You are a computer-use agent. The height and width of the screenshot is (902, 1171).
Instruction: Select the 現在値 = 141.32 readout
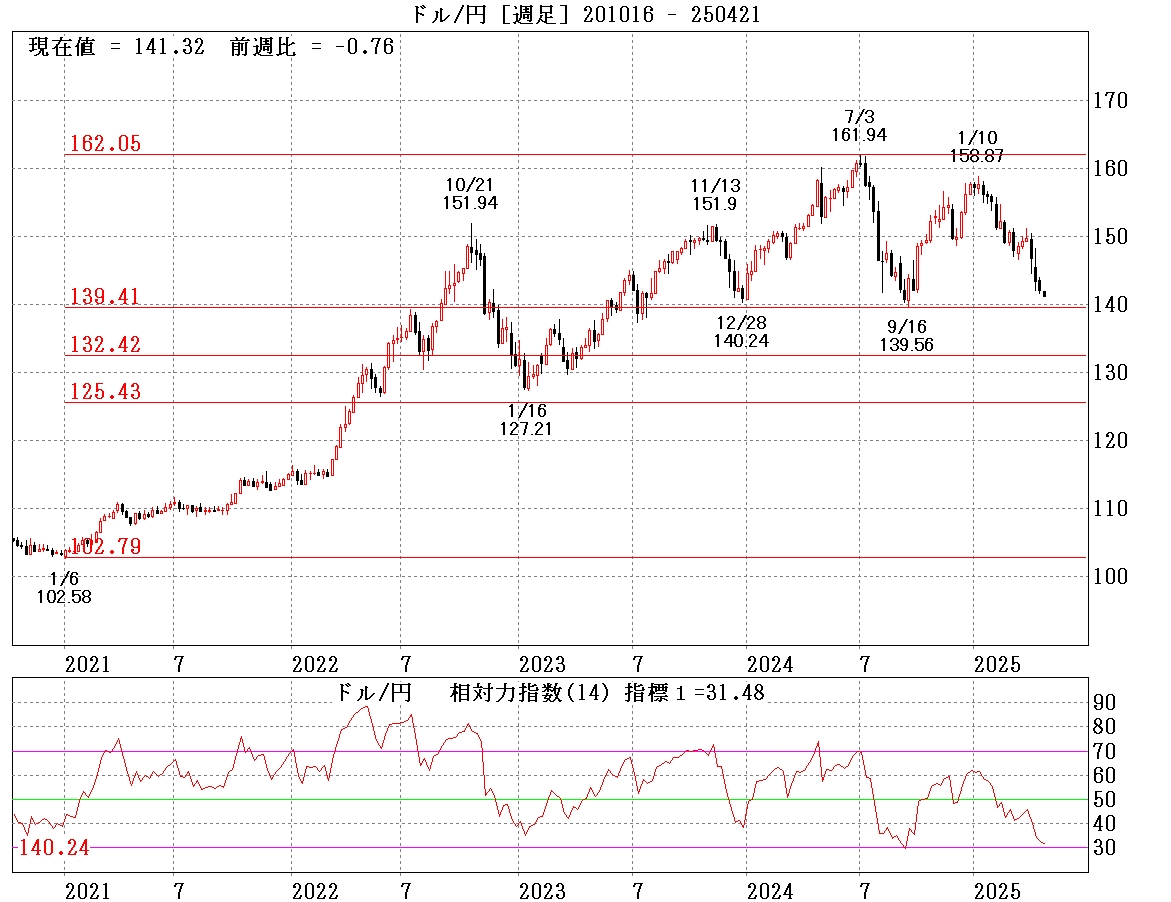[118, 47]
